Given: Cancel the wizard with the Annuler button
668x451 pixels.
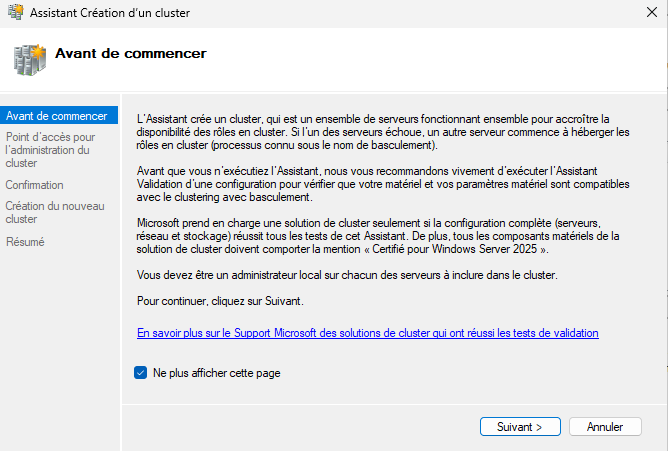Looking at the screenshot, I should 605,427.
